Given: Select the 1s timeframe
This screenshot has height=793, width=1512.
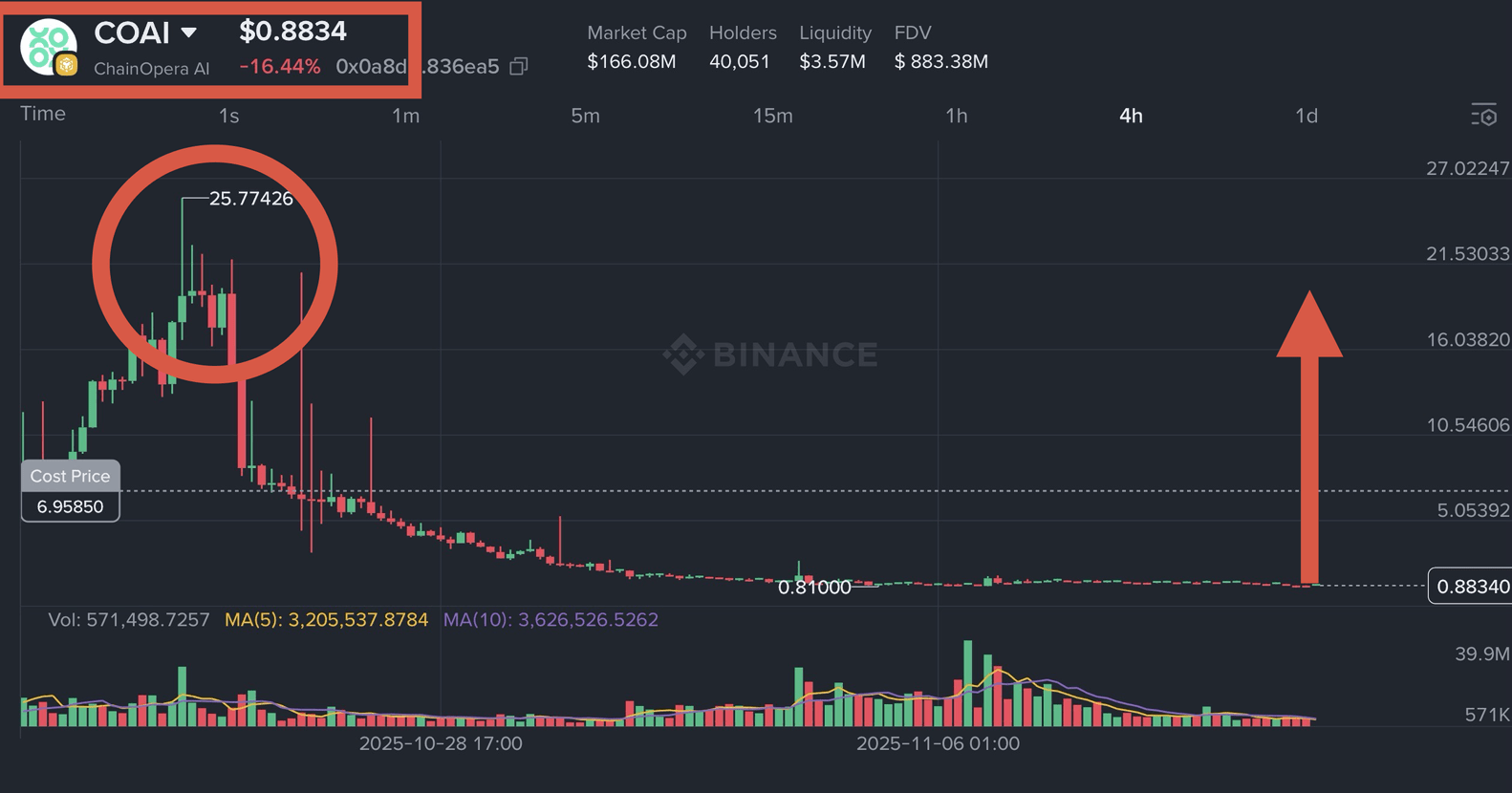Looking at the screenshot, I should click(228, 116).
